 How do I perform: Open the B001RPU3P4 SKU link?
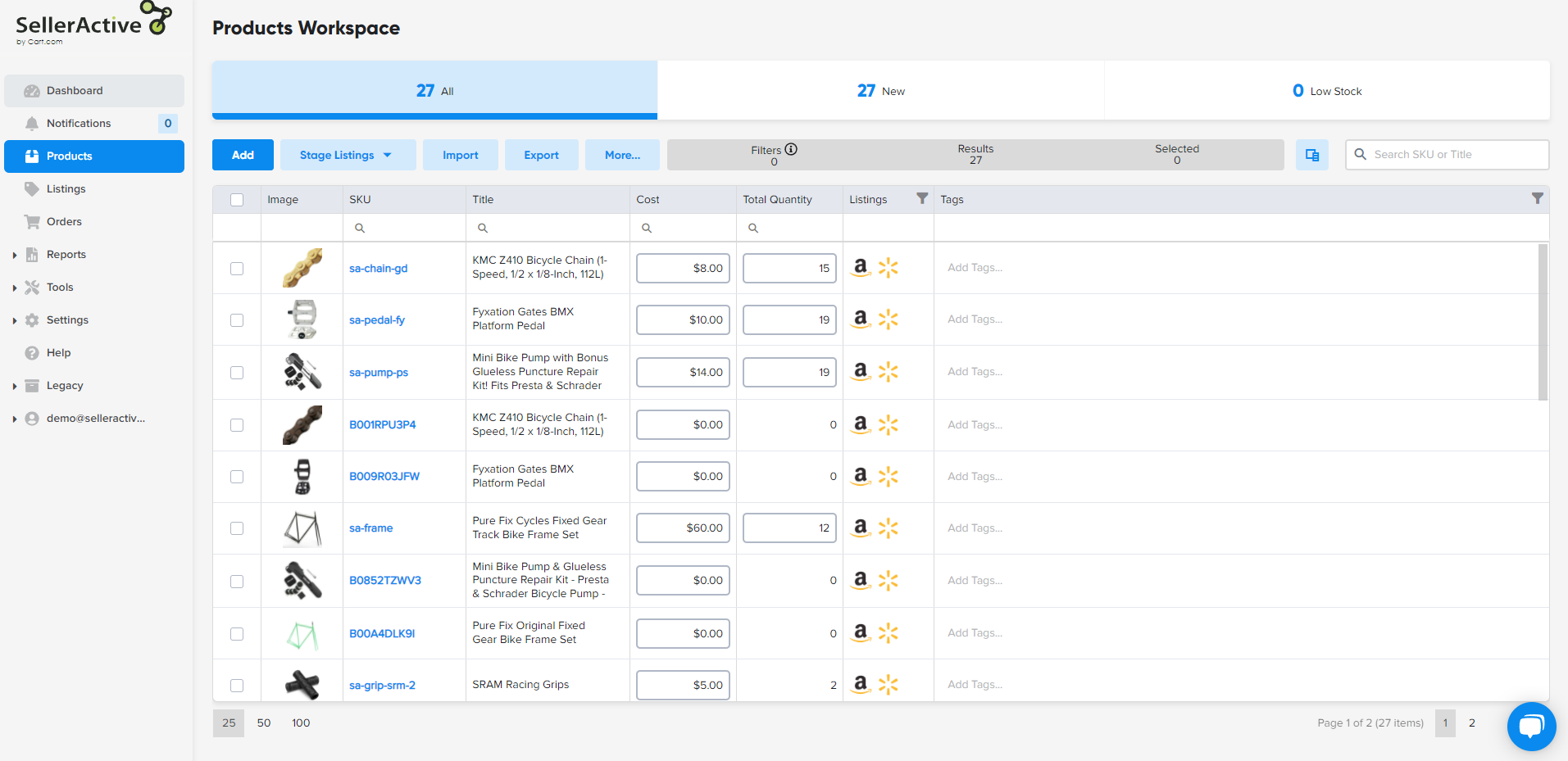(x=382, y=424)
